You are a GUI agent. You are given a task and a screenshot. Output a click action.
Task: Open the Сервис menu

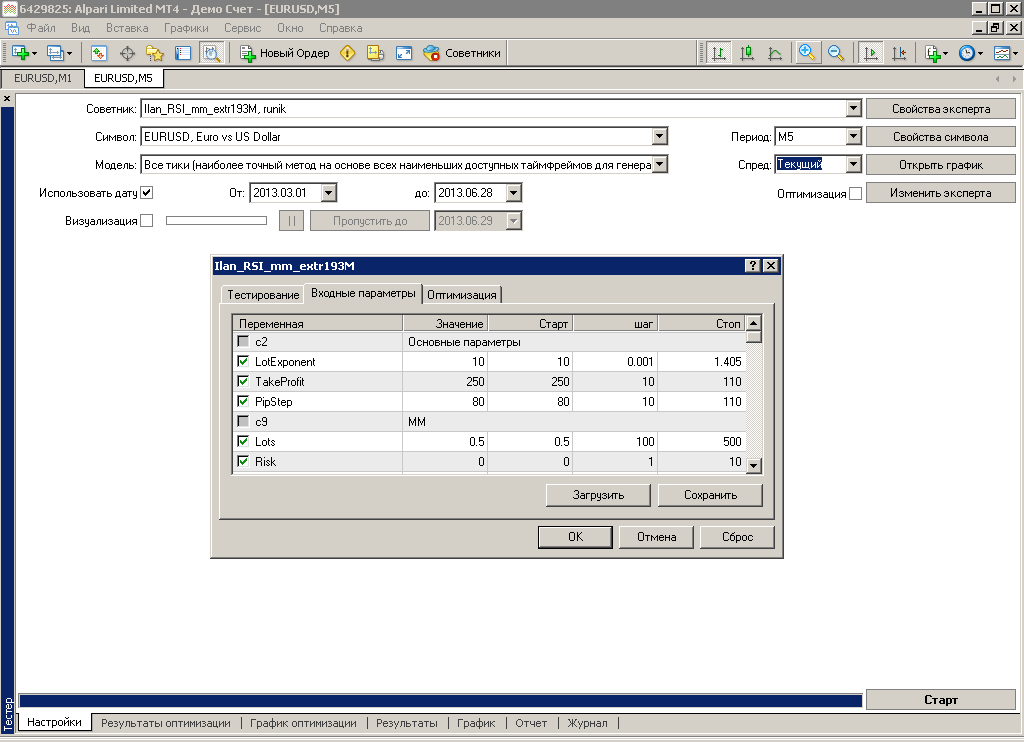coord(242,28)
